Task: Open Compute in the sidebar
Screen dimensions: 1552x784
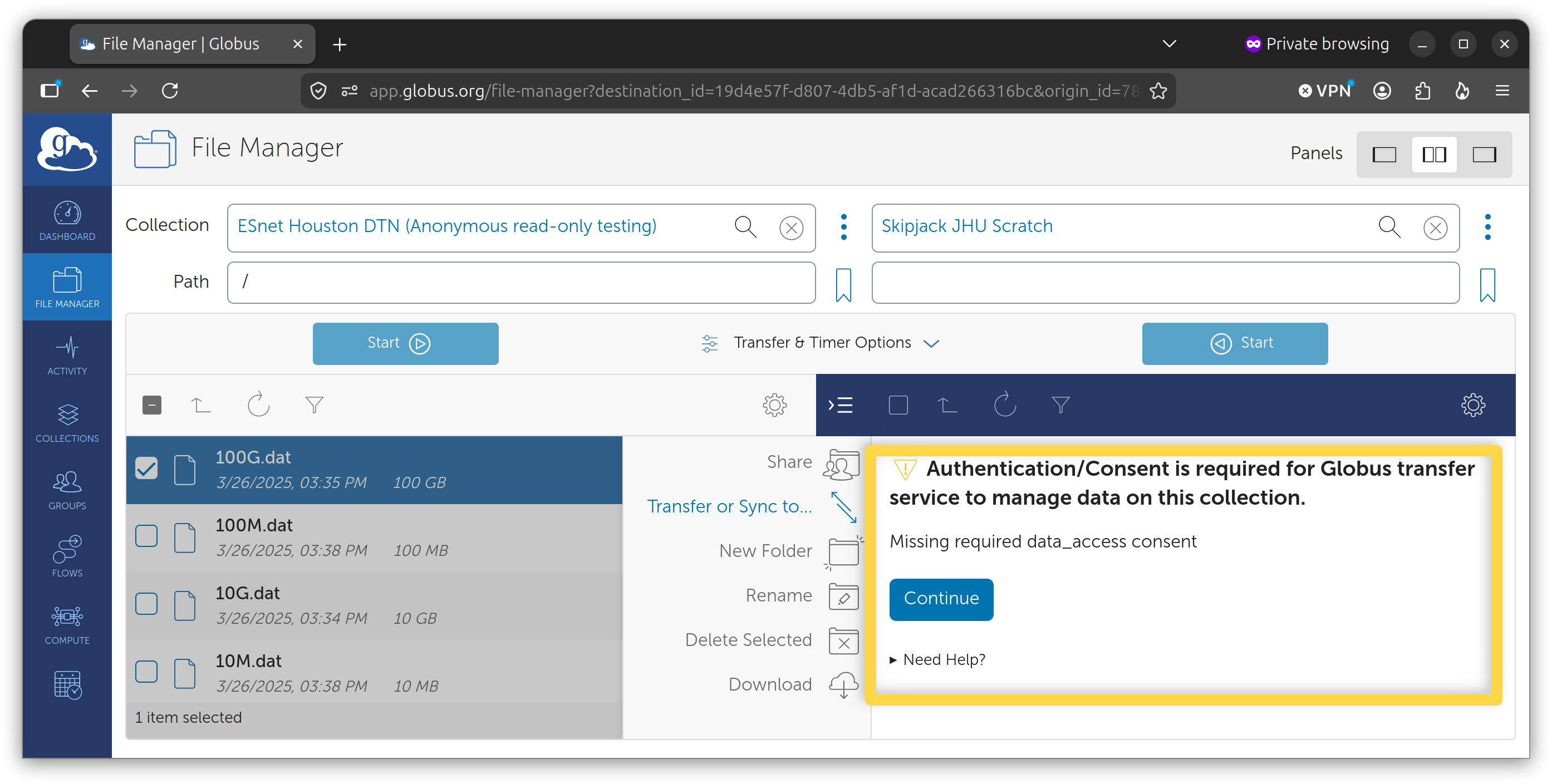Action: point(67,624)
